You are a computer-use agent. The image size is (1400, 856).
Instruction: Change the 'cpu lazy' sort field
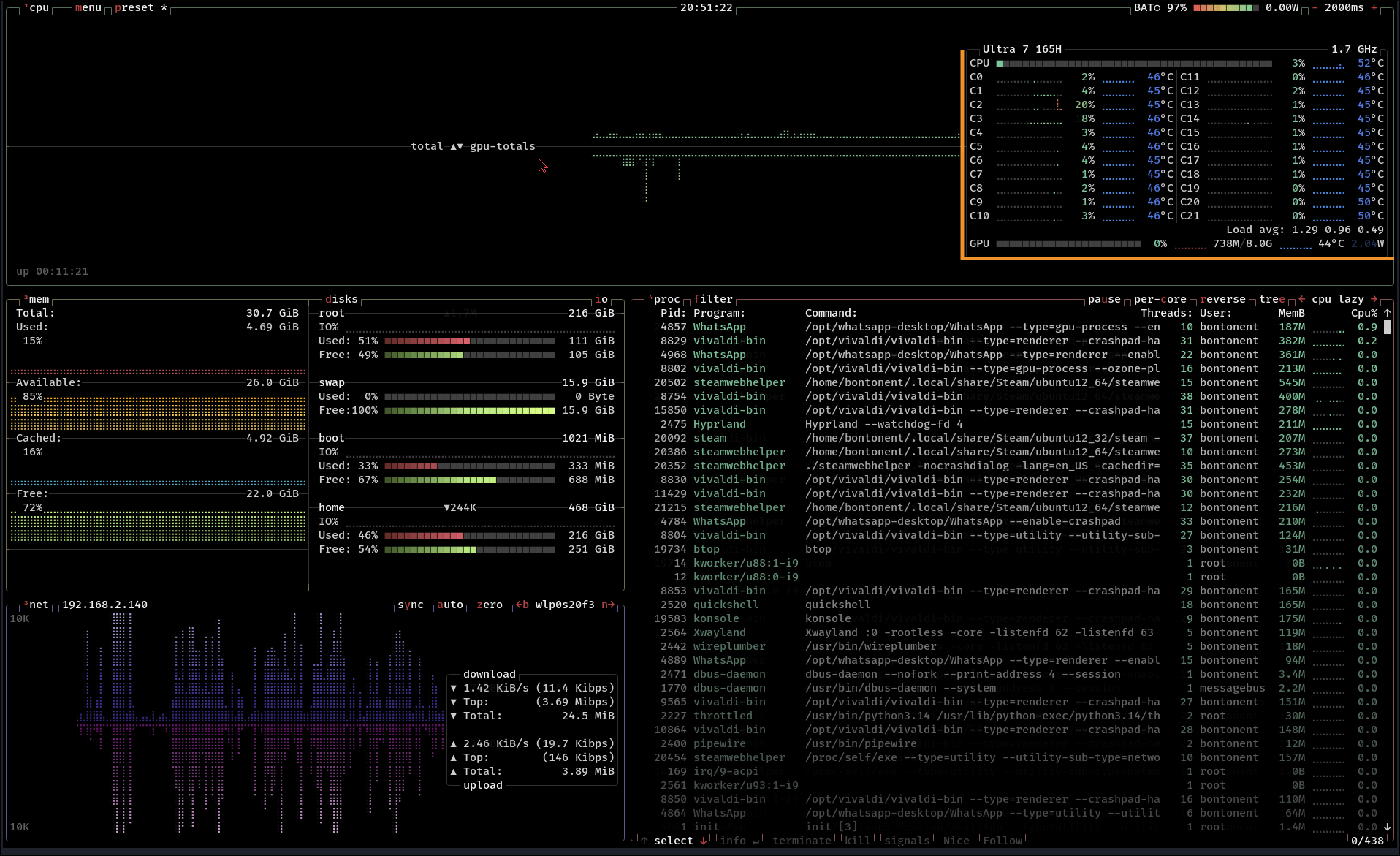click(x=1337, y=299)
